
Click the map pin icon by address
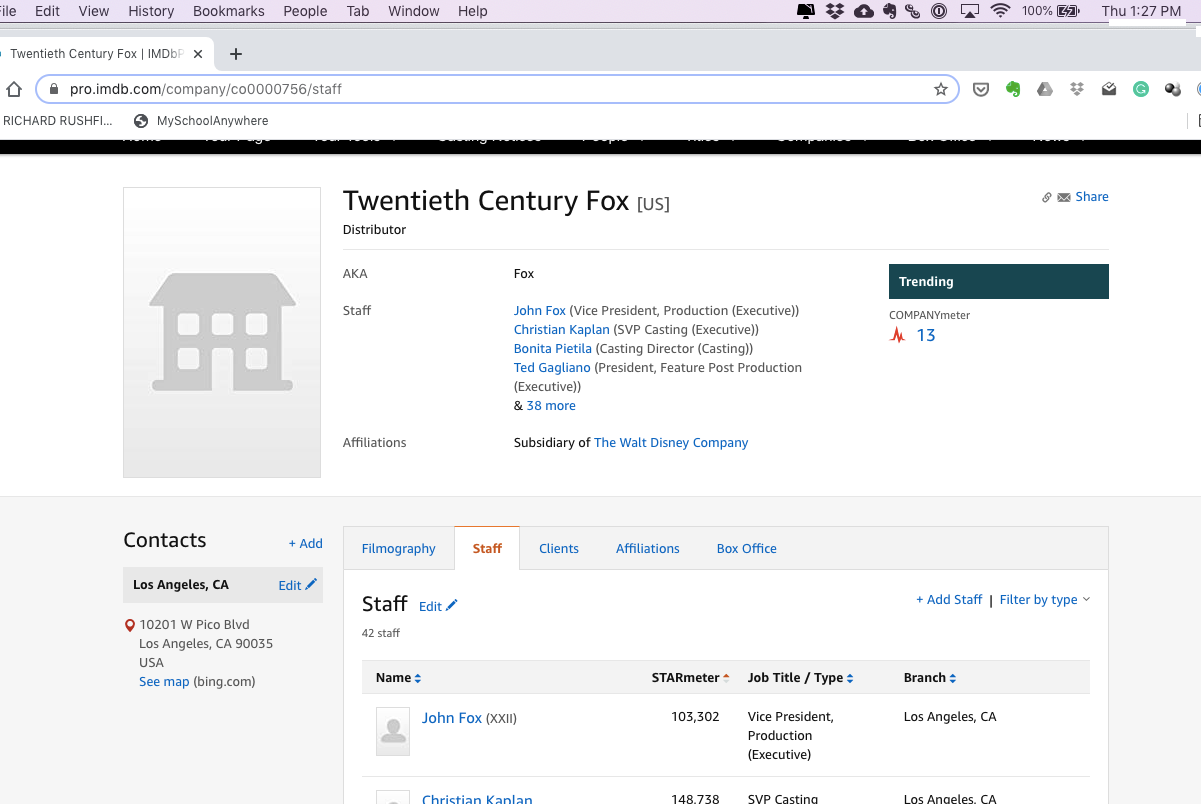130,625
